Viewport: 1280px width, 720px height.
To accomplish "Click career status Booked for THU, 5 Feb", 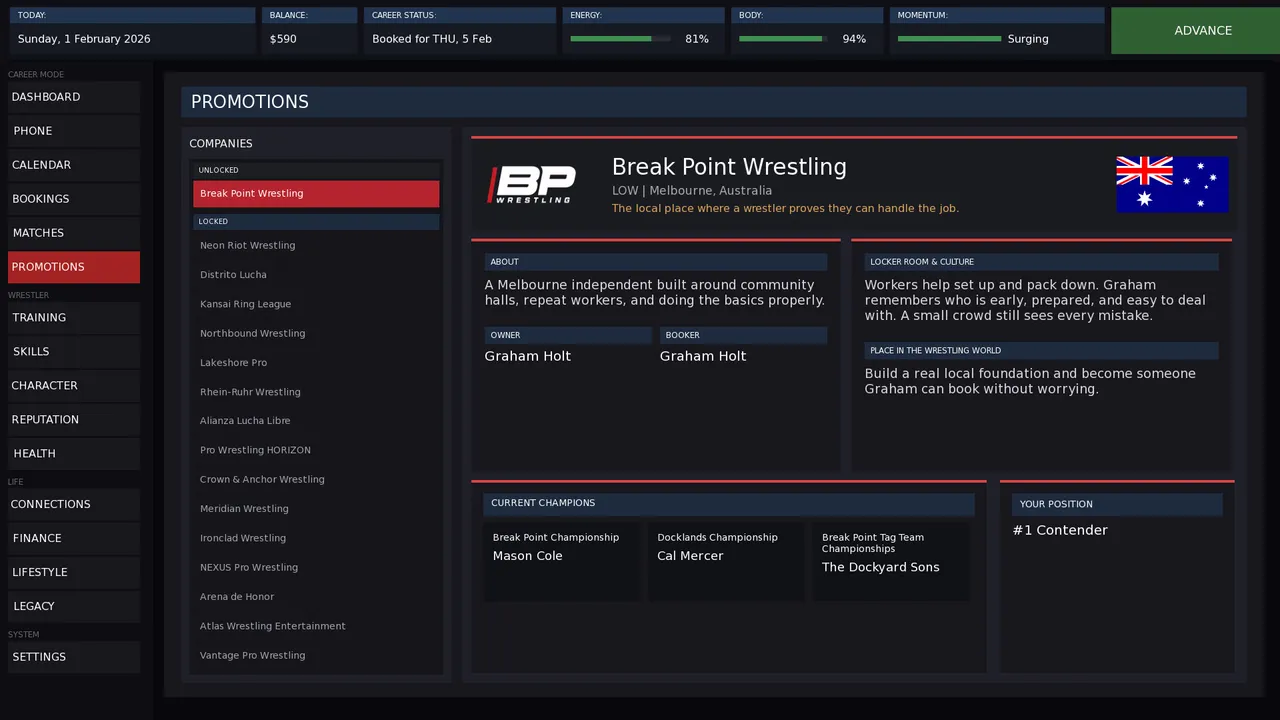I will click(432, 39).
